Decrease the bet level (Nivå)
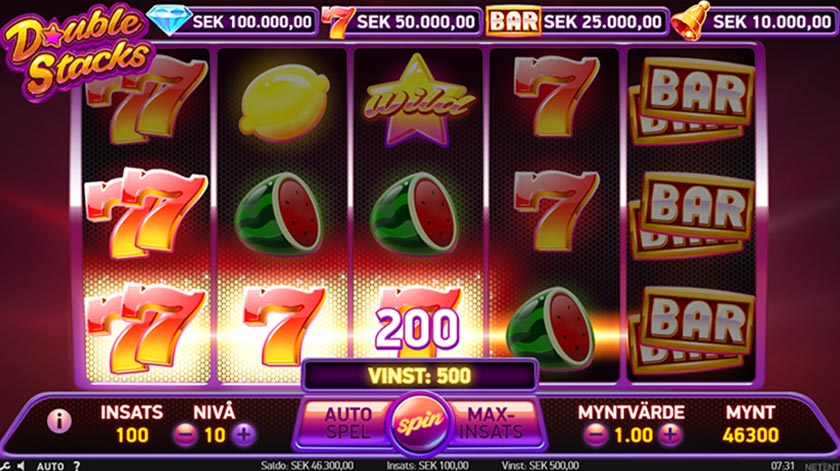This screenshot has width=840, height=471. point(185,435)
